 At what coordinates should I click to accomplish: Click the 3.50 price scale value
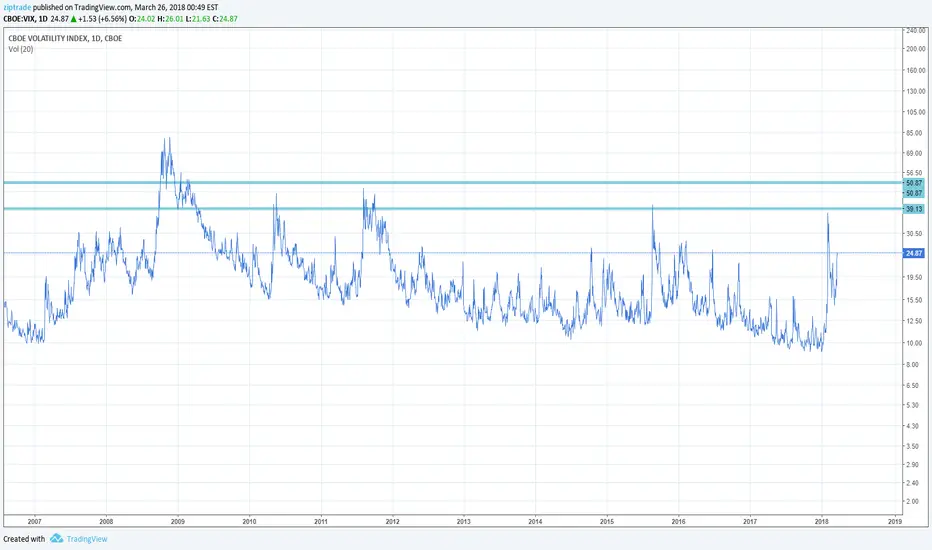912,445
